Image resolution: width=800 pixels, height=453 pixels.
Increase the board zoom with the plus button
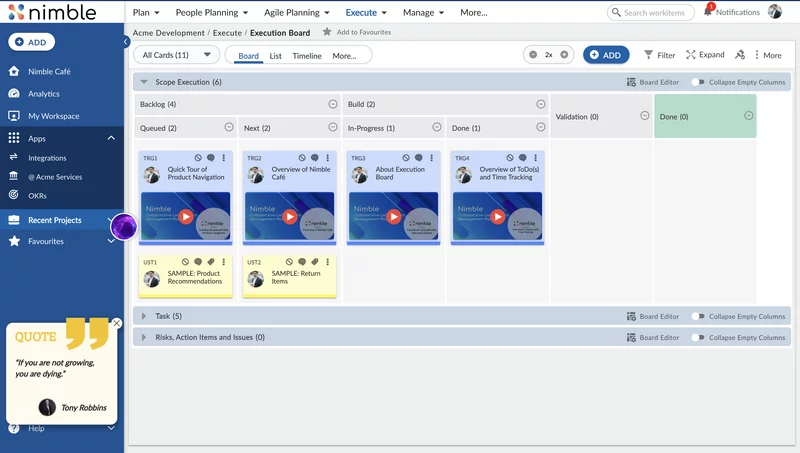click(x=564, y=55)
